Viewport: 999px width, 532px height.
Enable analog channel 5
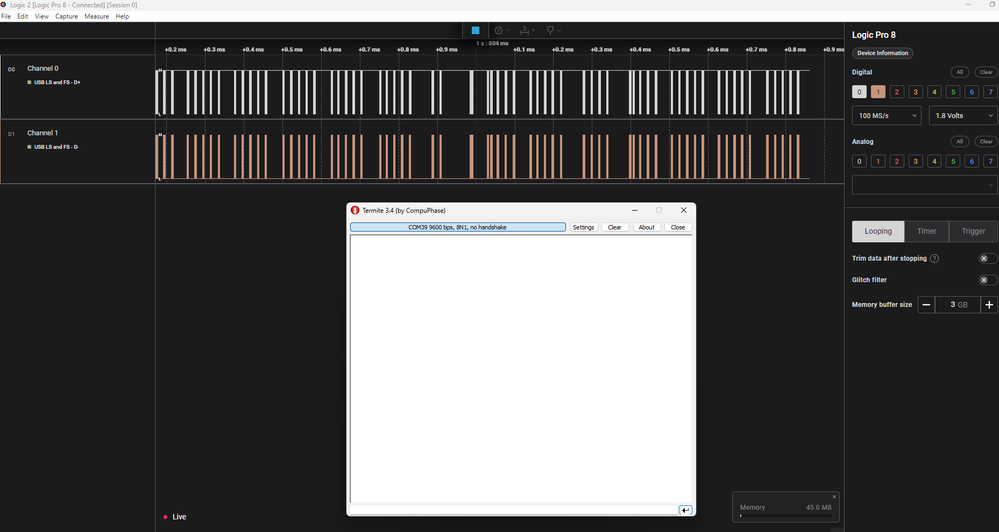[x=953, y=161]
